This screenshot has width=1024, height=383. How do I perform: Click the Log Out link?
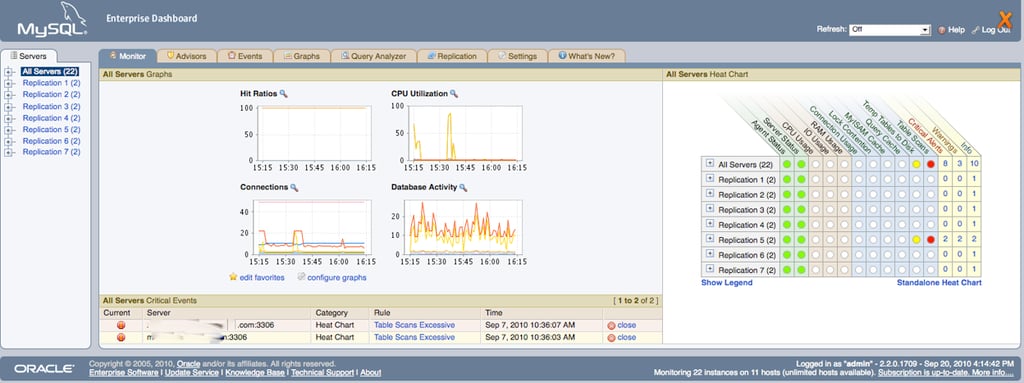996,30
